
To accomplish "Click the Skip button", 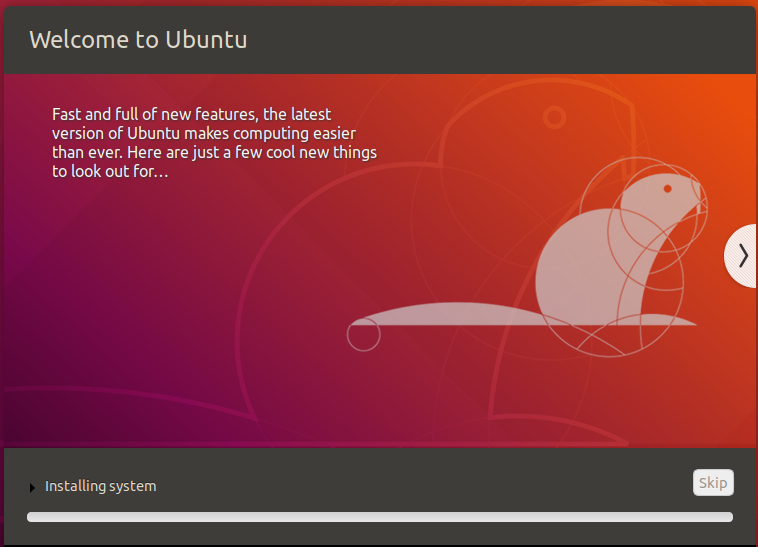I will [x=713, y=483].
